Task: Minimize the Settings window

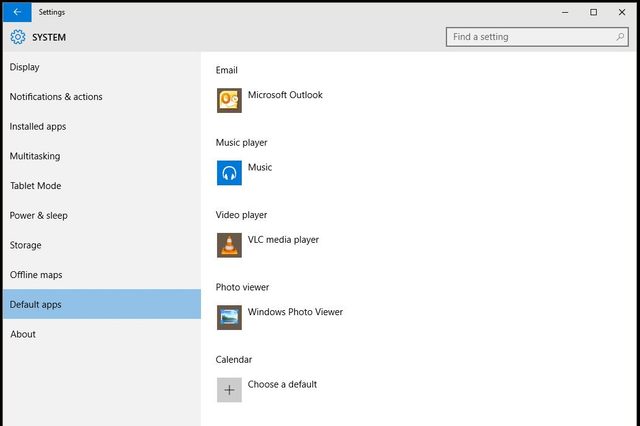Action: tap(565, 12)
